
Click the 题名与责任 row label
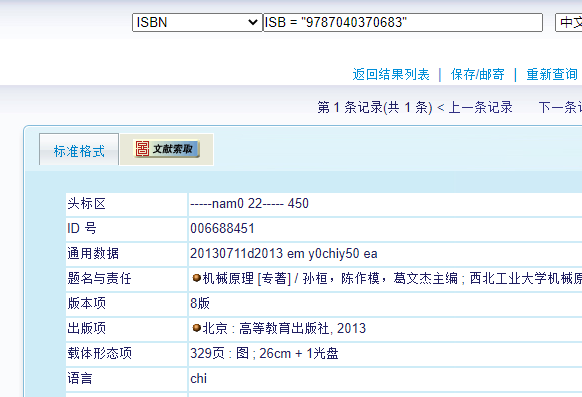(99, 278)
